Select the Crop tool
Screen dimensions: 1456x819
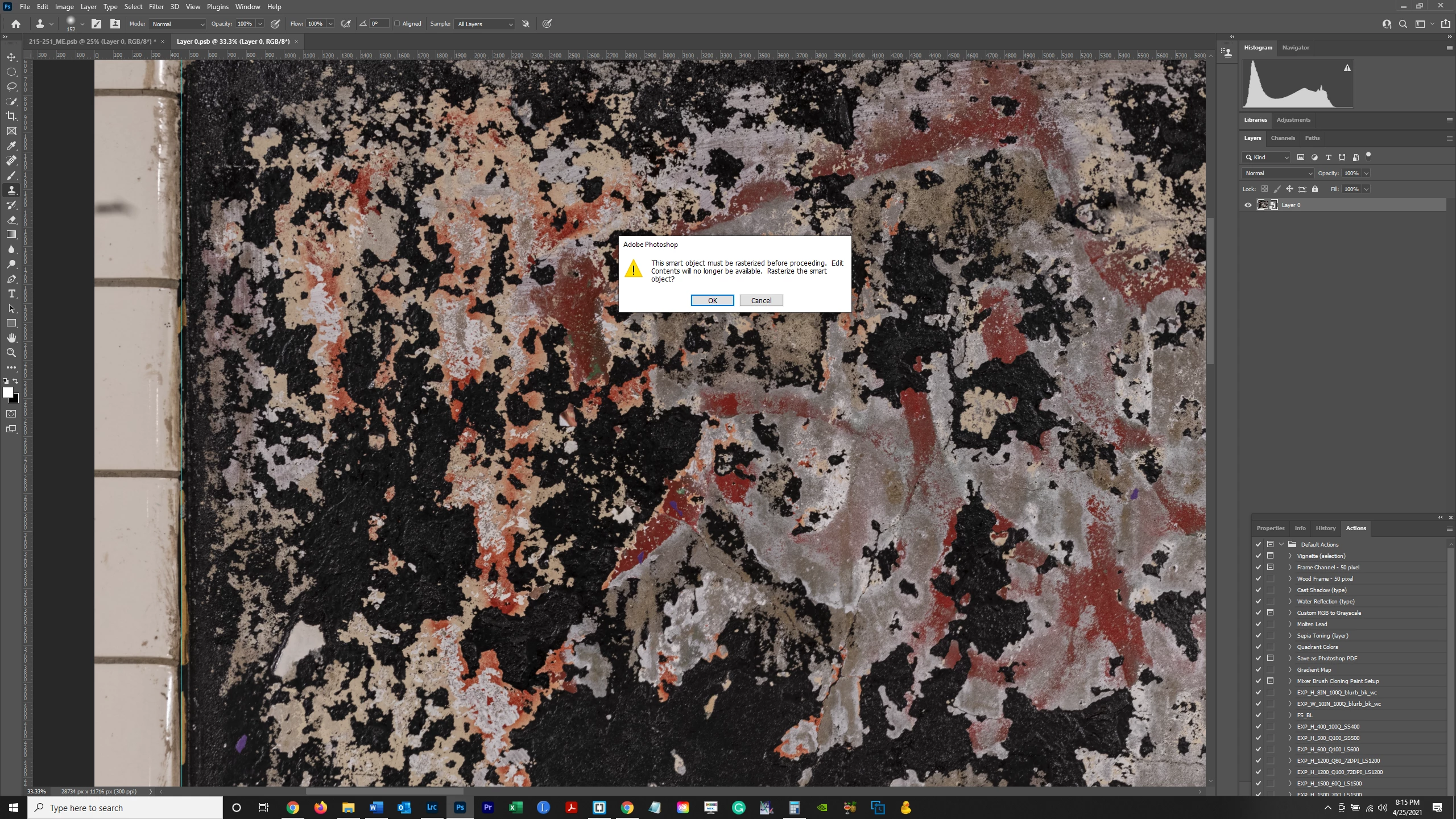coord(11,116)
